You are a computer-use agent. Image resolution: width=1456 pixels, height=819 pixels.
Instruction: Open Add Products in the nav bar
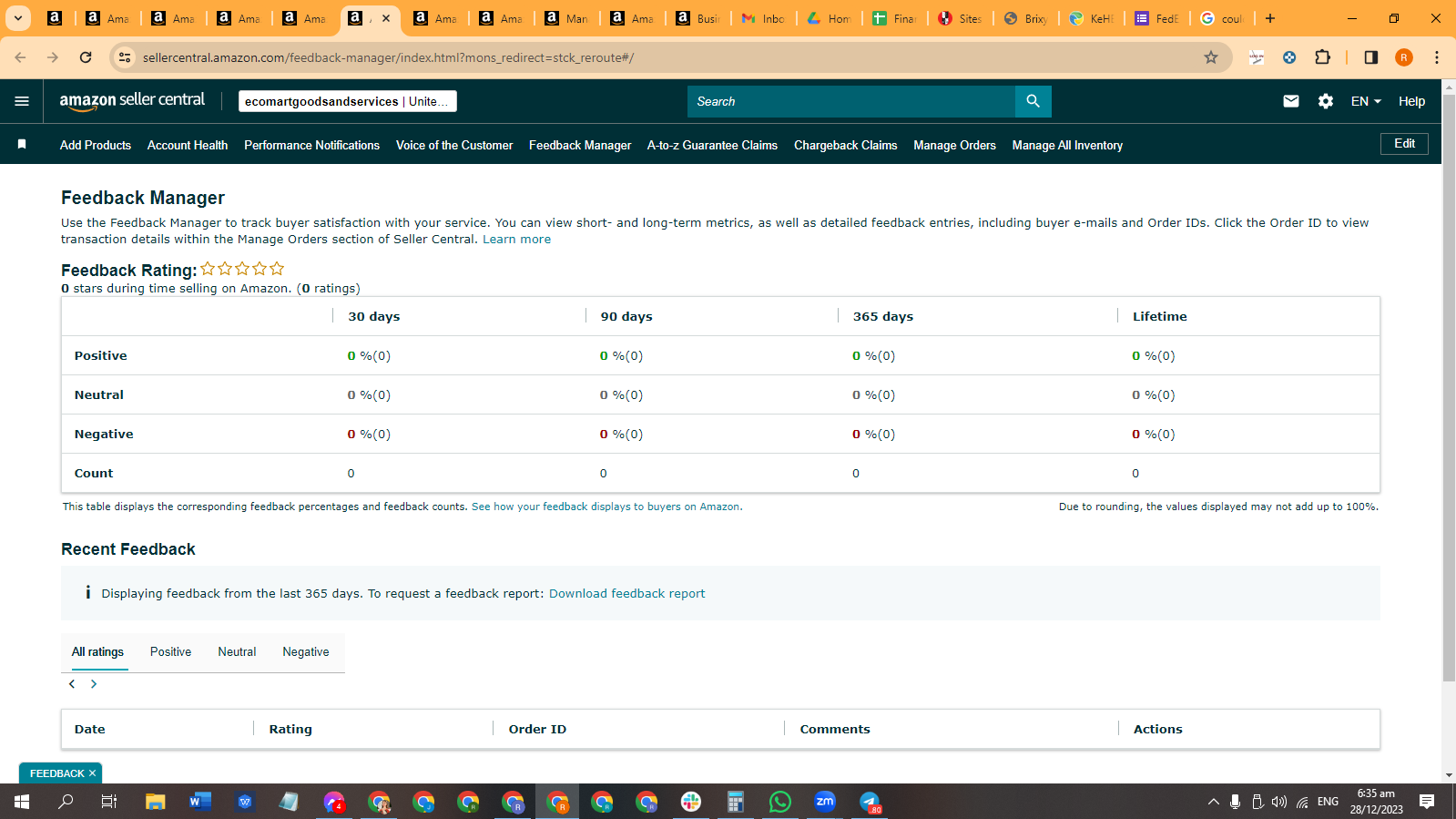[x=96, y=145]
